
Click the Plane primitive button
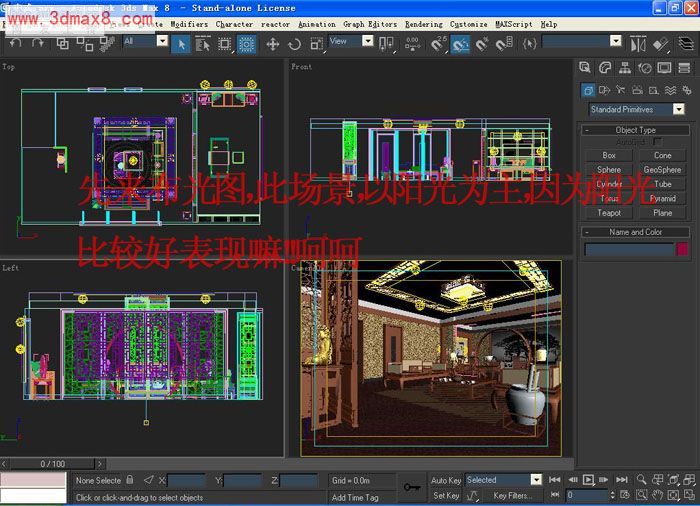click(662, 213)
